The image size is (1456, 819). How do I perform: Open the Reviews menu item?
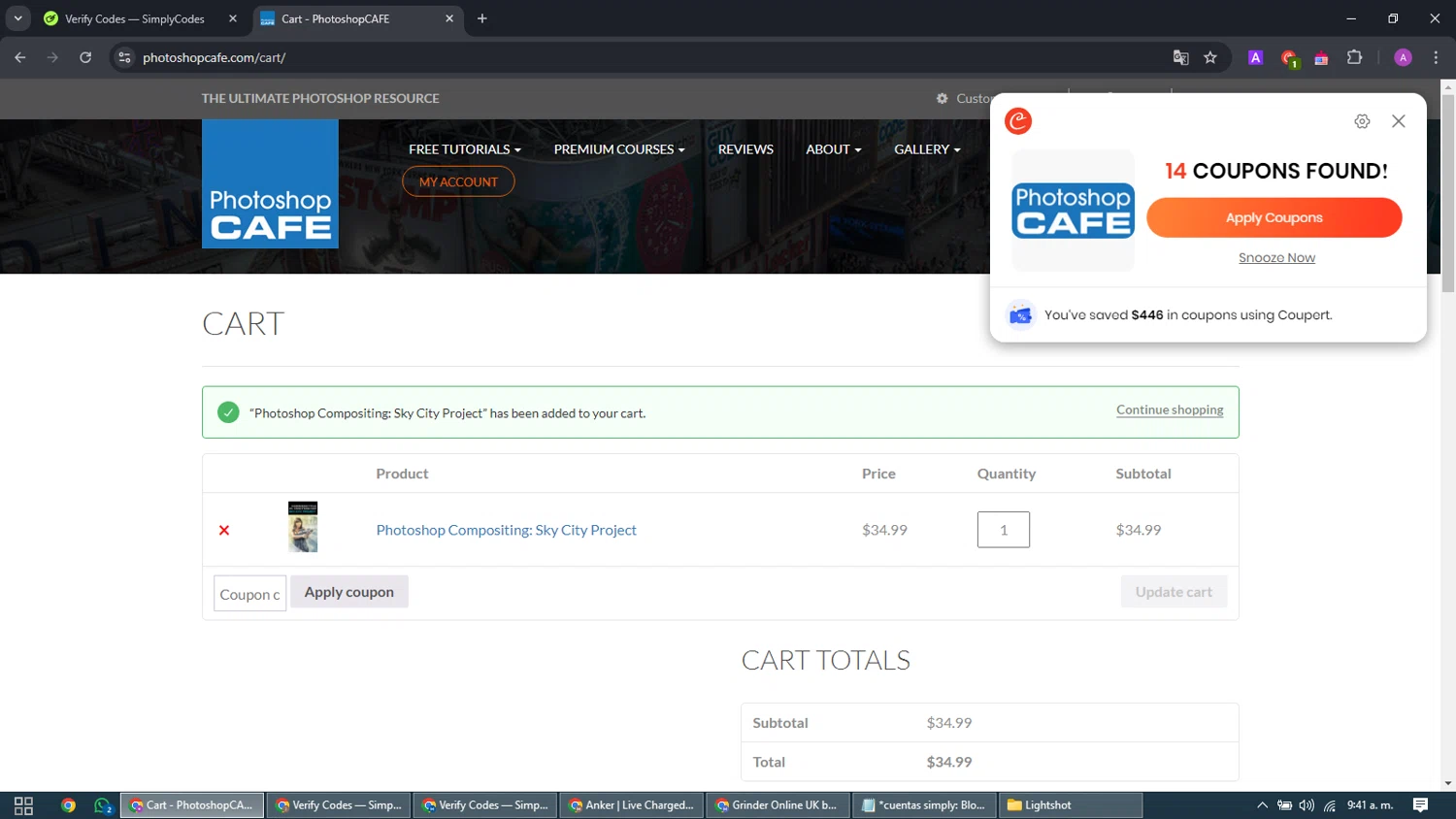[x=745, y=149]
